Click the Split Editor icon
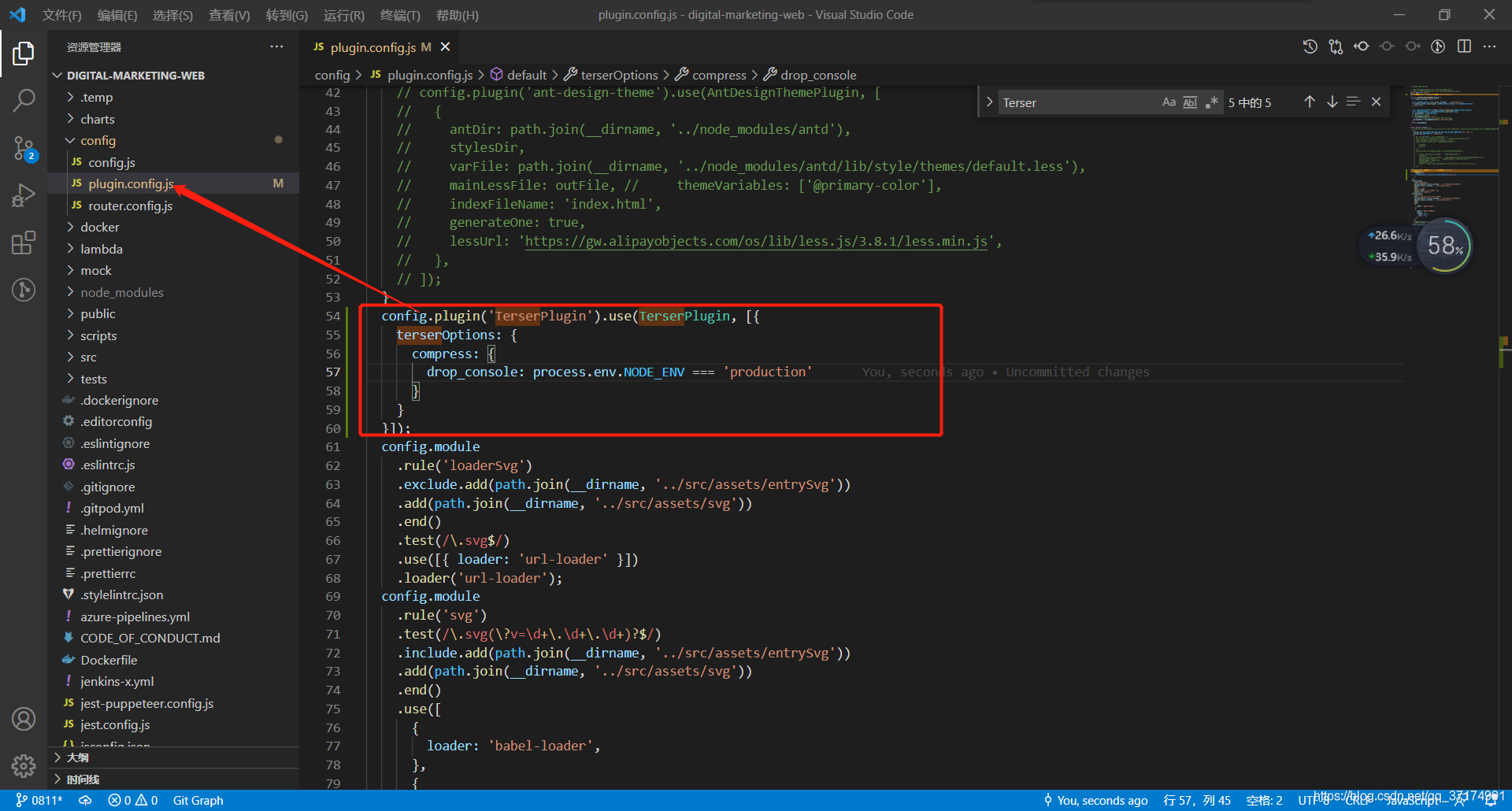1512x811 pixels. pyautogui.click(x=1465, y=46)
